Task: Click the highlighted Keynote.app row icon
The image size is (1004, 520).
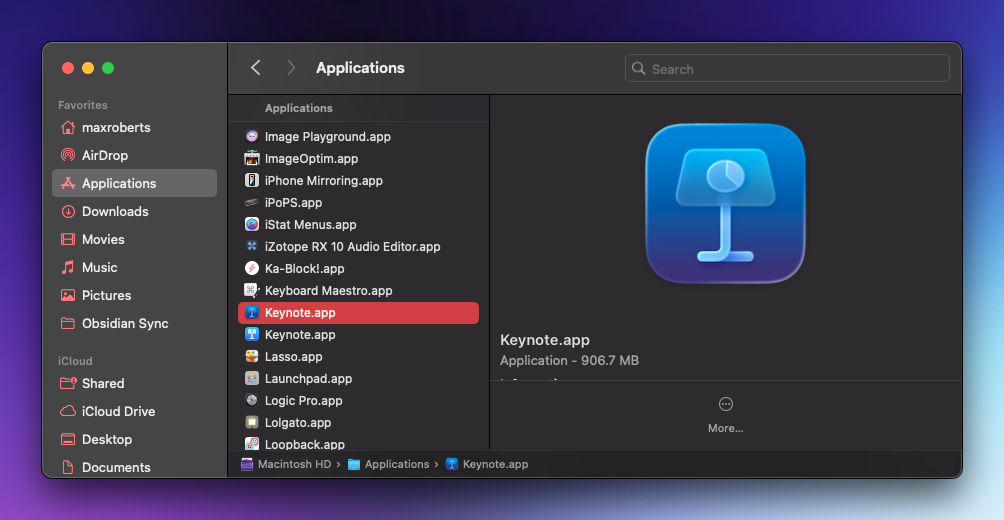Action: click(252, 313)
